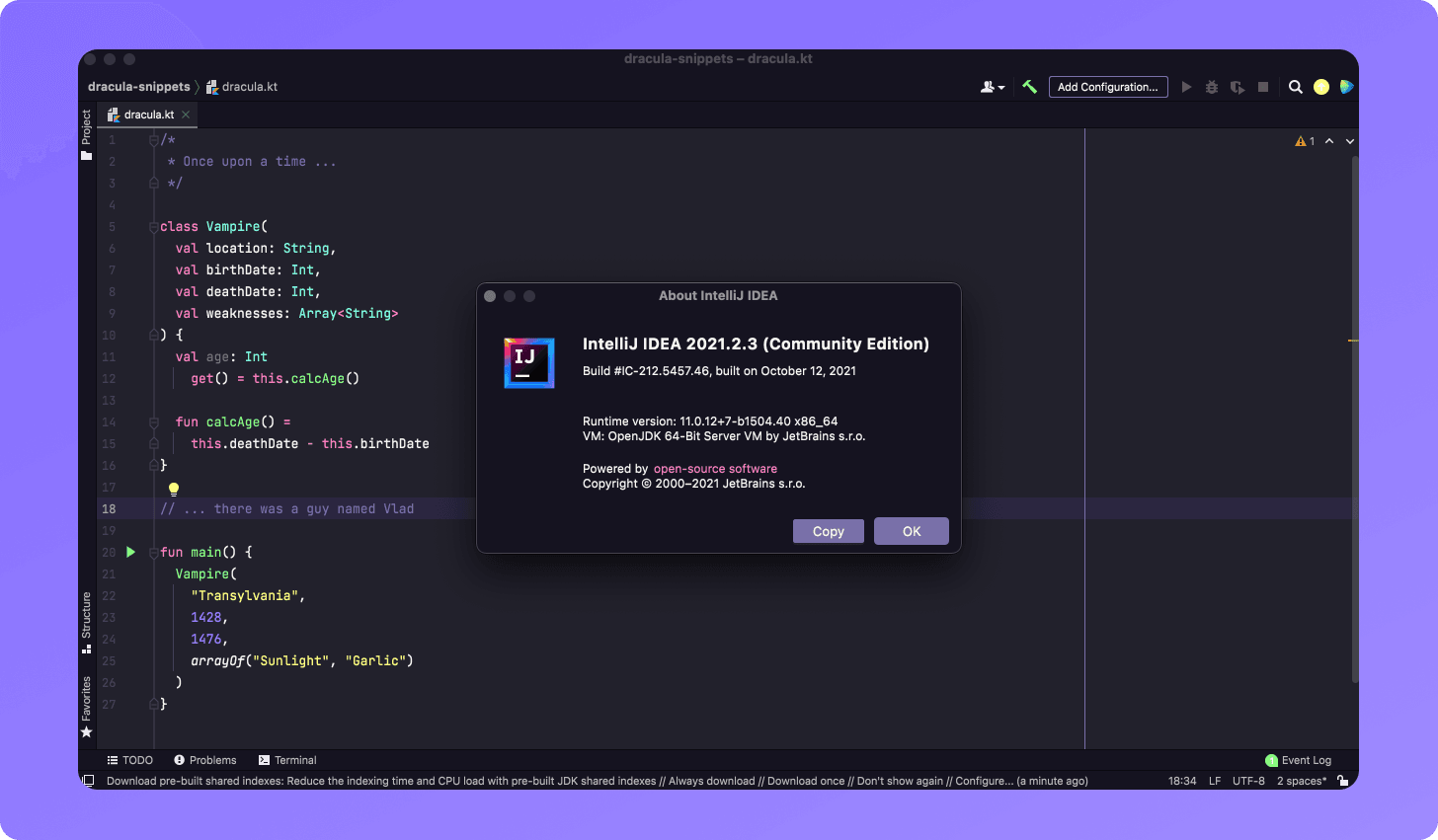Click the Build project hammer icon
The image size is (1438, 840).
(1028, 87)
